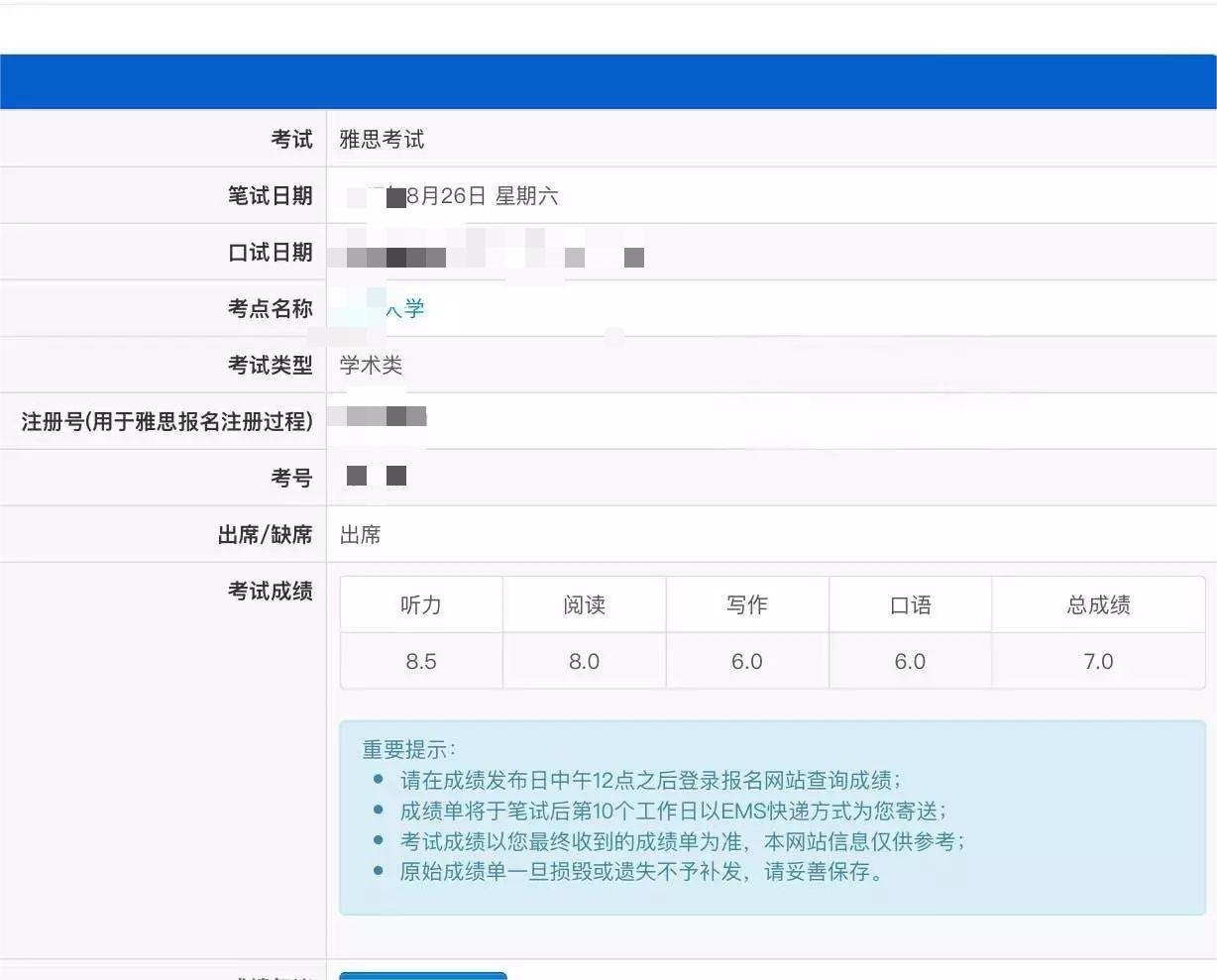Click the notice line about 中午12点 score release

pos(651,781)
